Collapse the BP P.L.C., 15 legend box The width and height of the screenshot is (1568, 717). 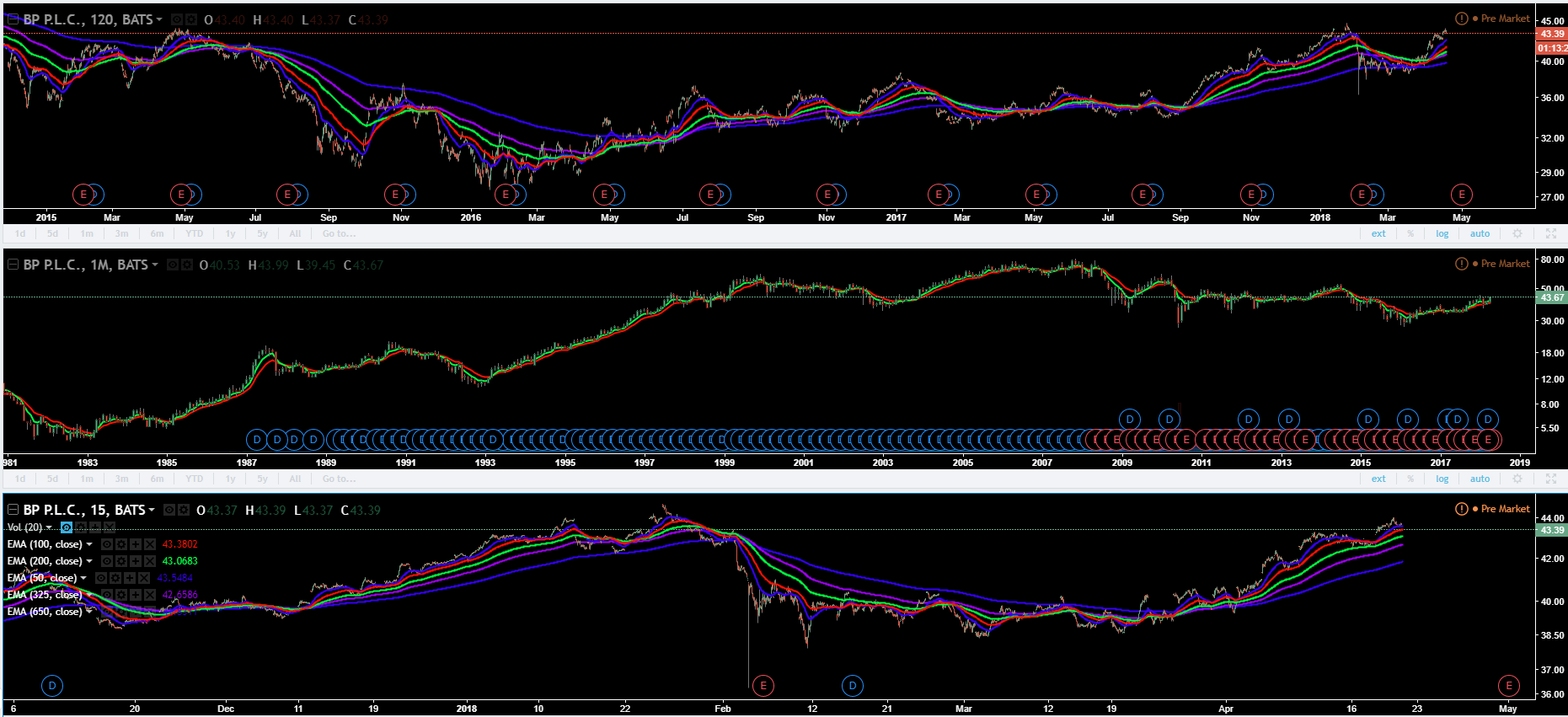(13, 510)
